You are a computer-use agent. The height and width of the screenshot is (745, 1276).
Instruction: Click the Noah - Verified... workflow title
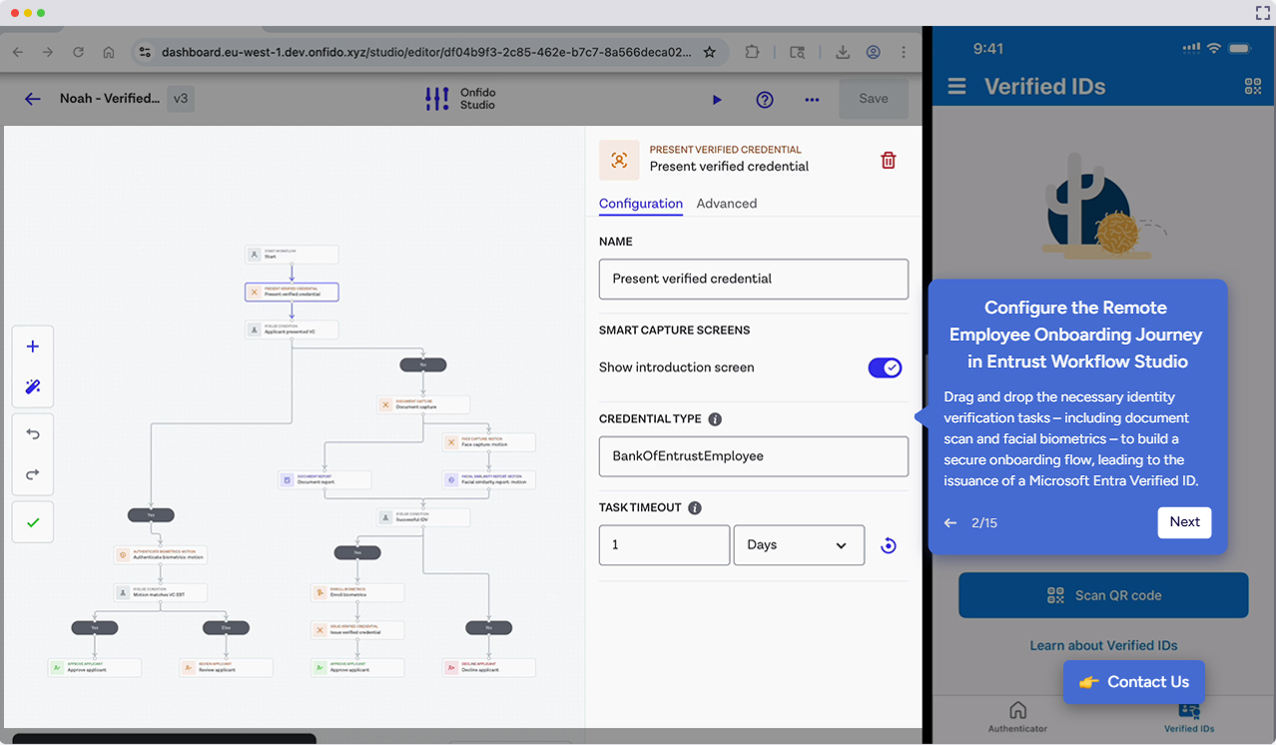109,98
